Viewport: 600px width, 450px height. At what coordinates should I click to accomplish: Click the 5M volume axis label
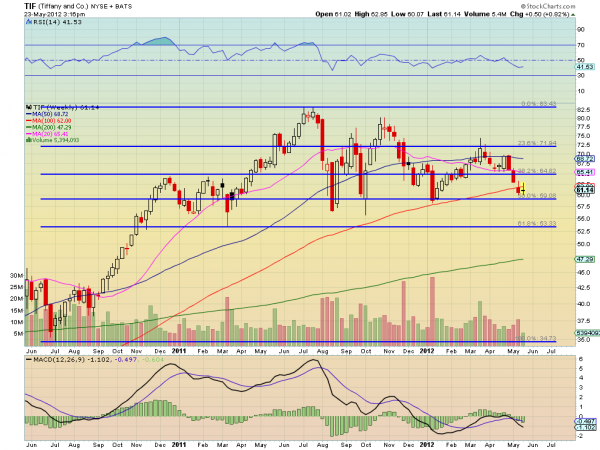coord(18,334)
